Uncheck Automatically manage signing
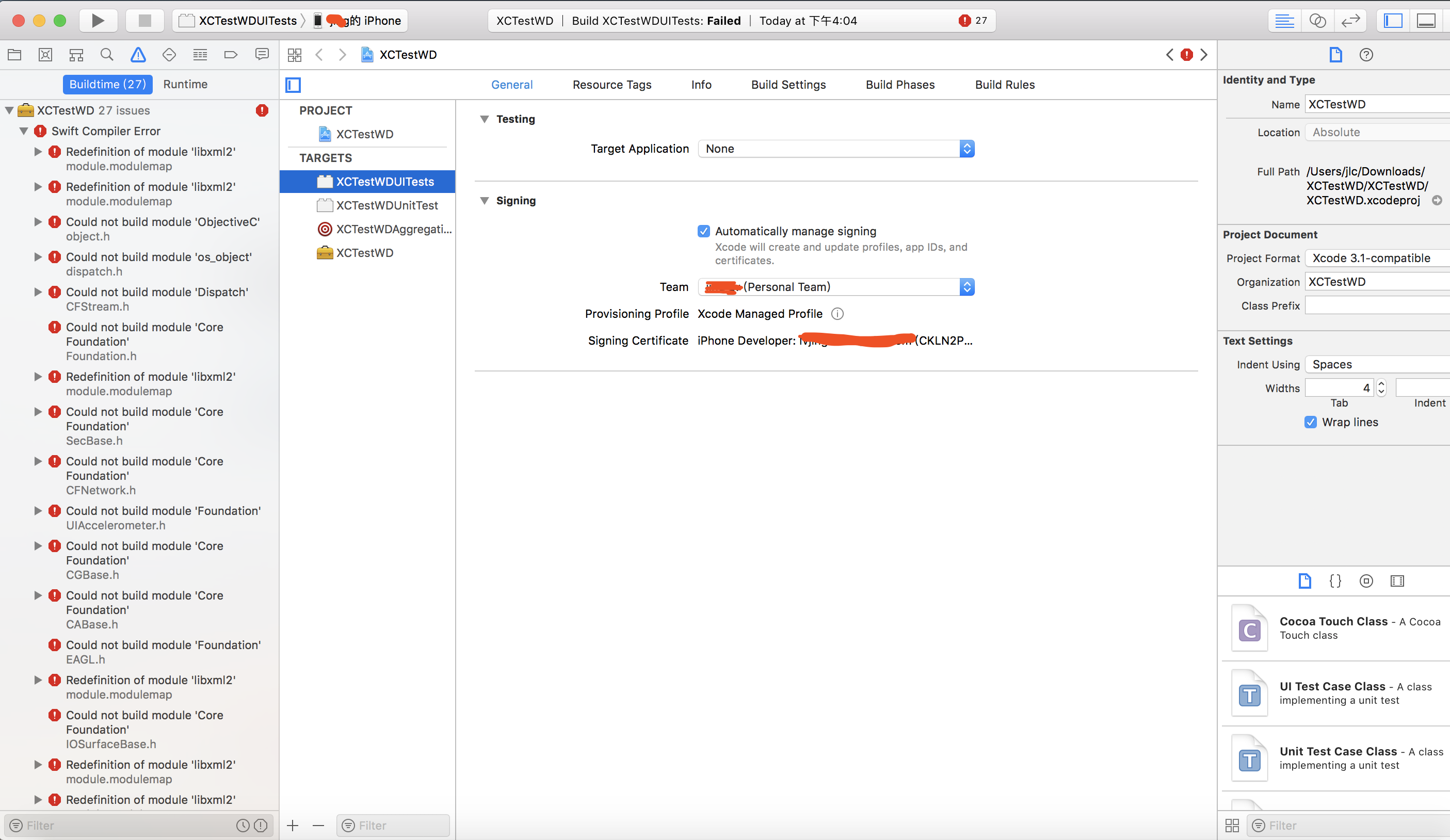The width and height of the screenshot is (1450, 840). pyautogui.click(x=703, y=231)
